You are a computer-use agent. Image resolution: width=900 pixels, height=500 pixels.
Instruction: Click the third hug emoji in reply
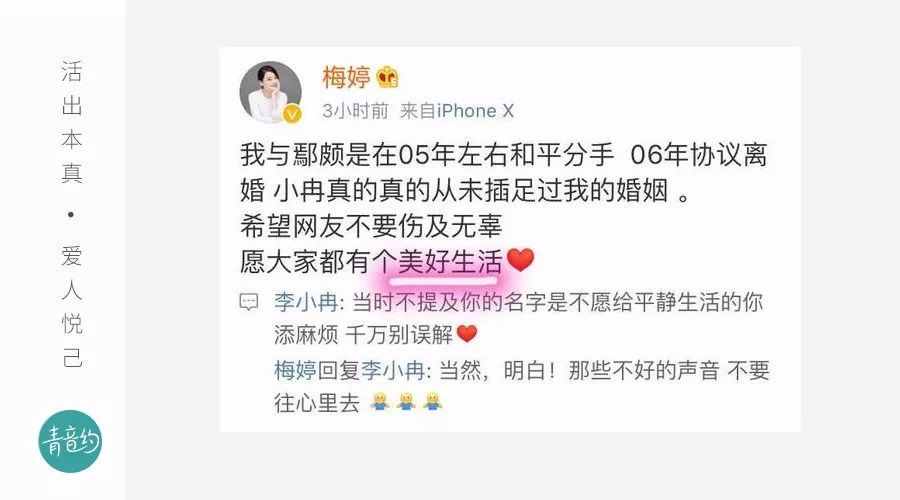433,401
